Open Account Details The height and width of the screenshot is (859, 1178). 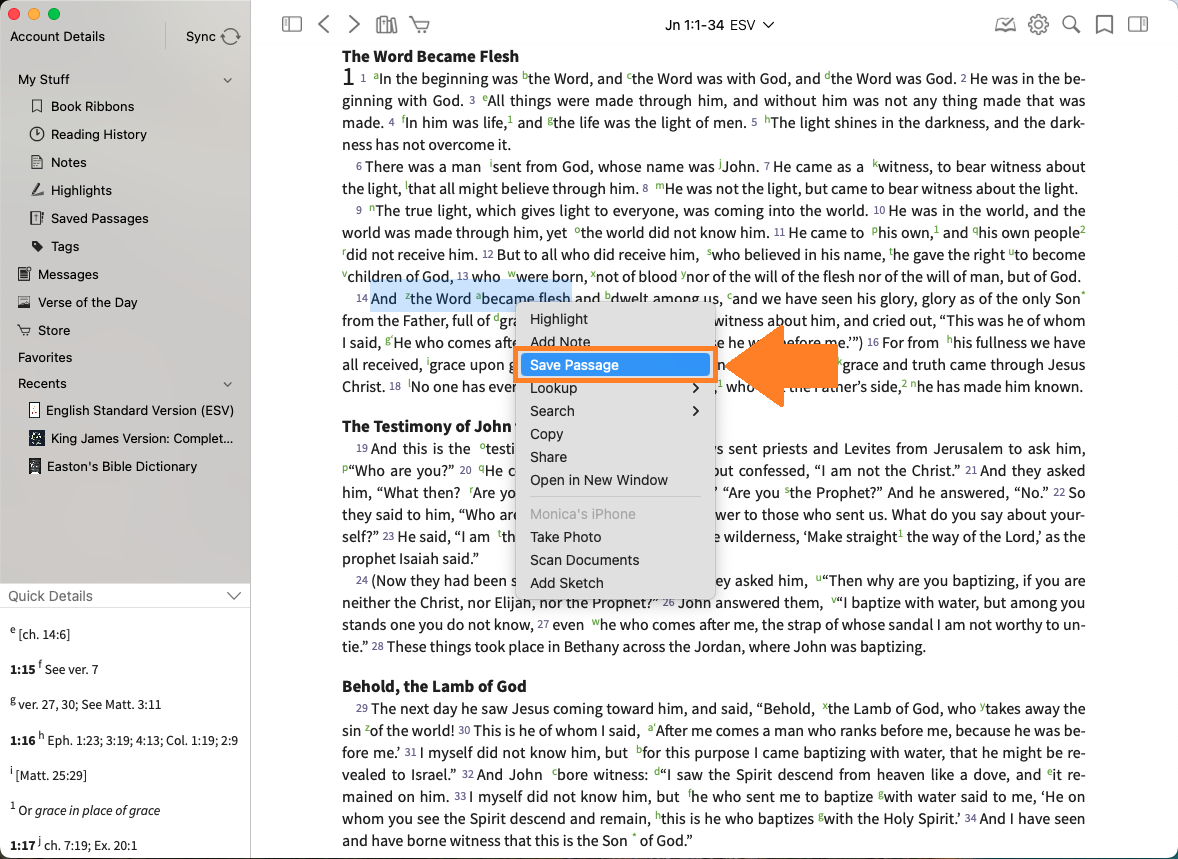[58, 37]
